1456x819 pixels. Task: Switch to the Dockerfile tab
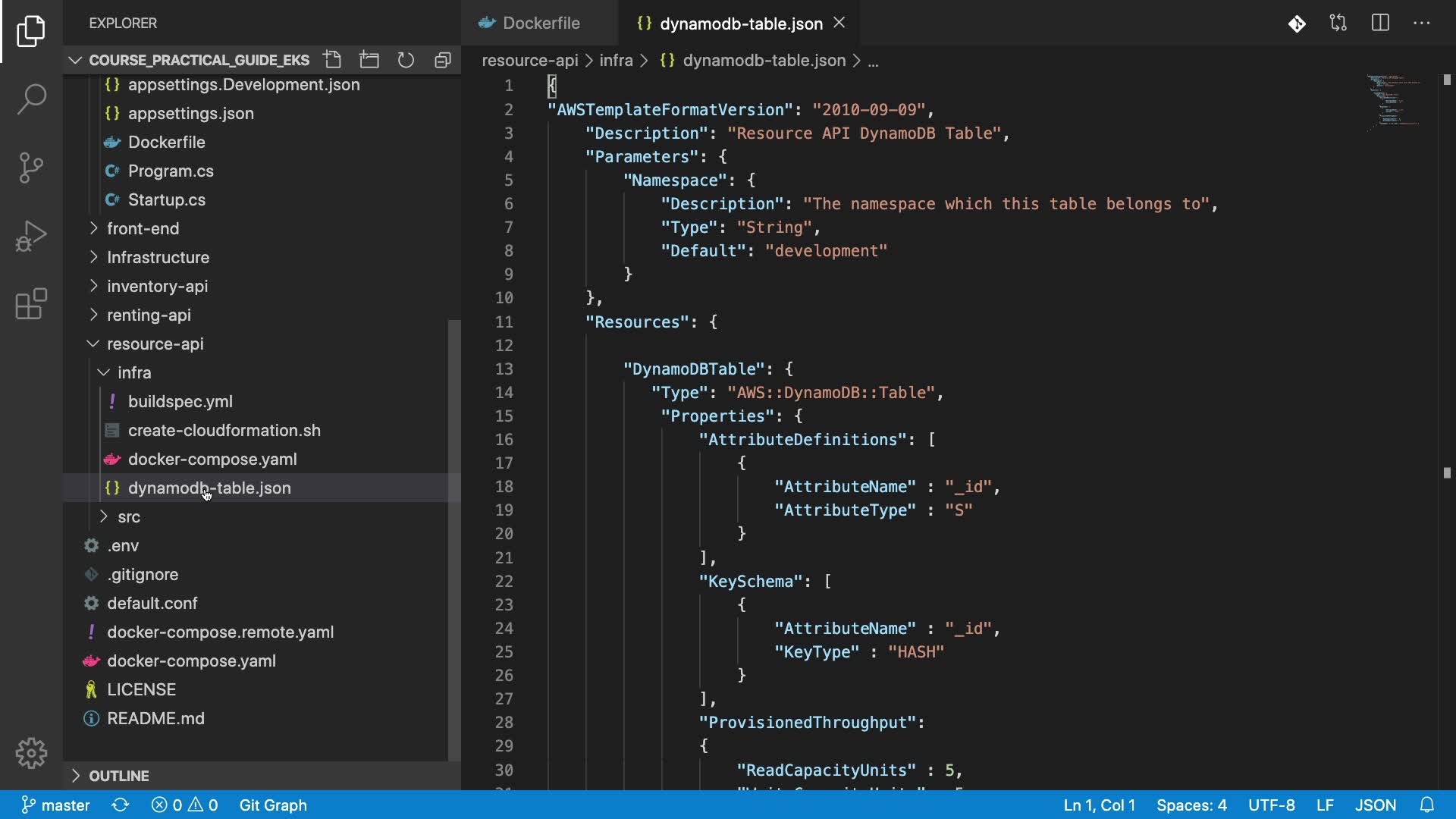click(540, 23)
